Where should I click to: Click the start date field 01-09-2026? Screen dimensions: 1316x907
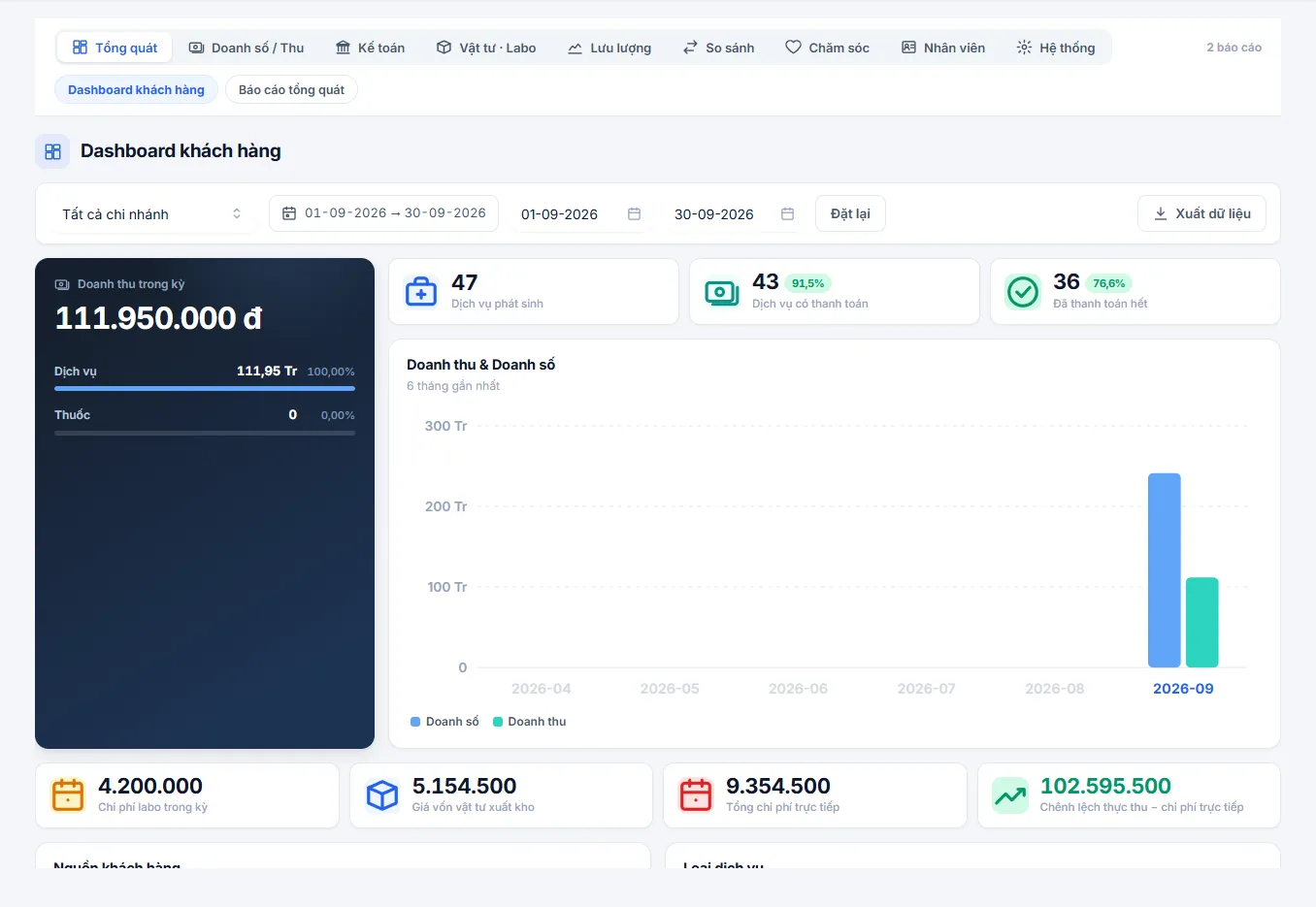(579, 213)
